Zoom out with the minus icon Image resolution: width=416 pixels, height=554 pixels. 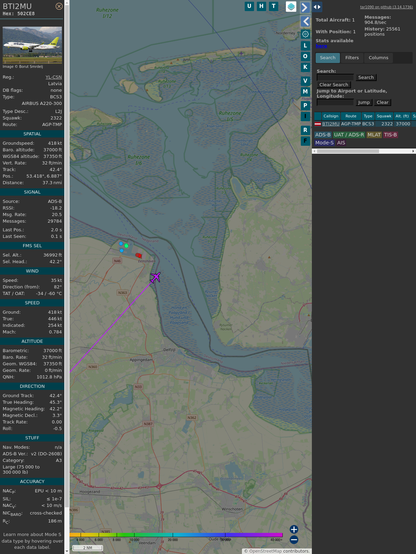294,540
